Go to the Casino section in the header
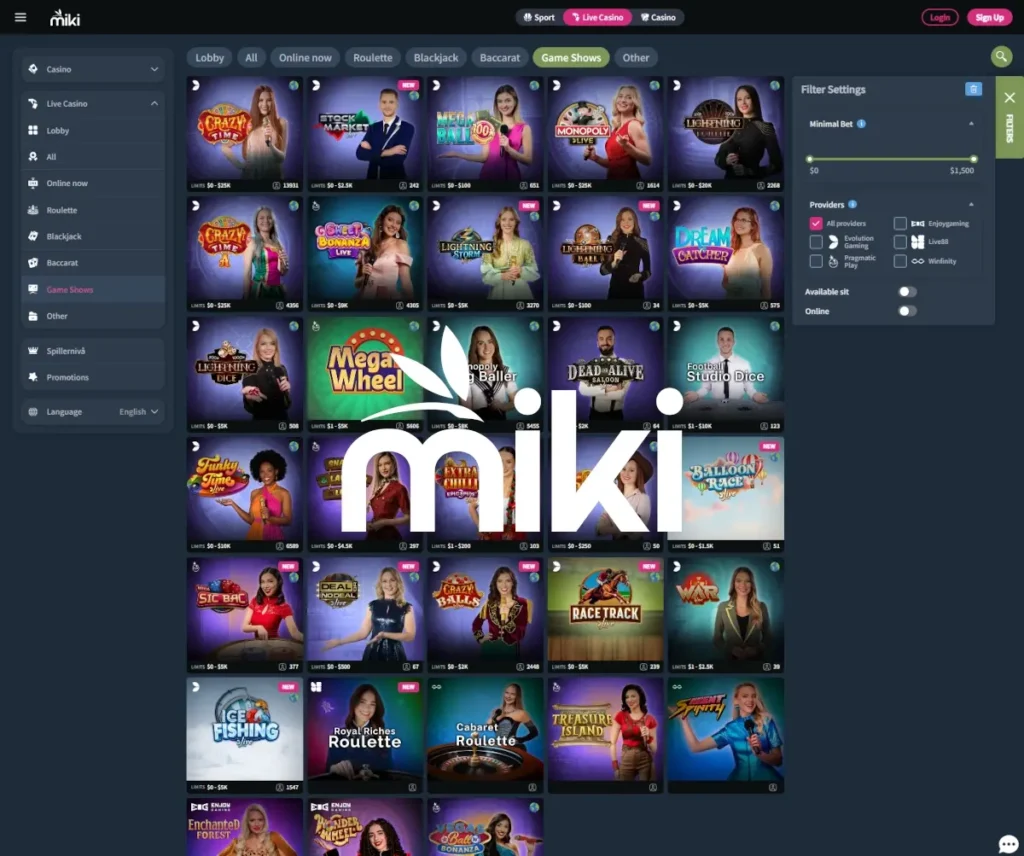The image size is (1024, 856). (658, 18)
